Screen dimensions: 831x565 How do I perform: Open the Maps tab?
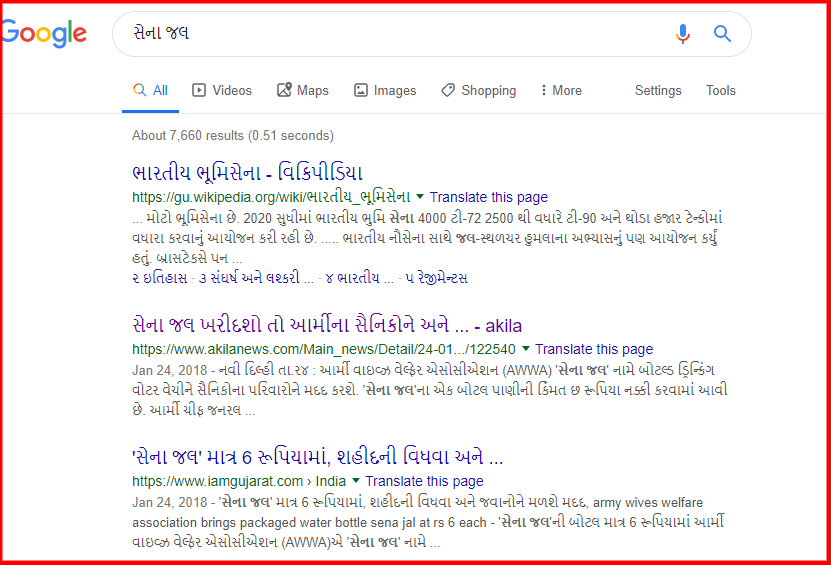tap(303, 91)
